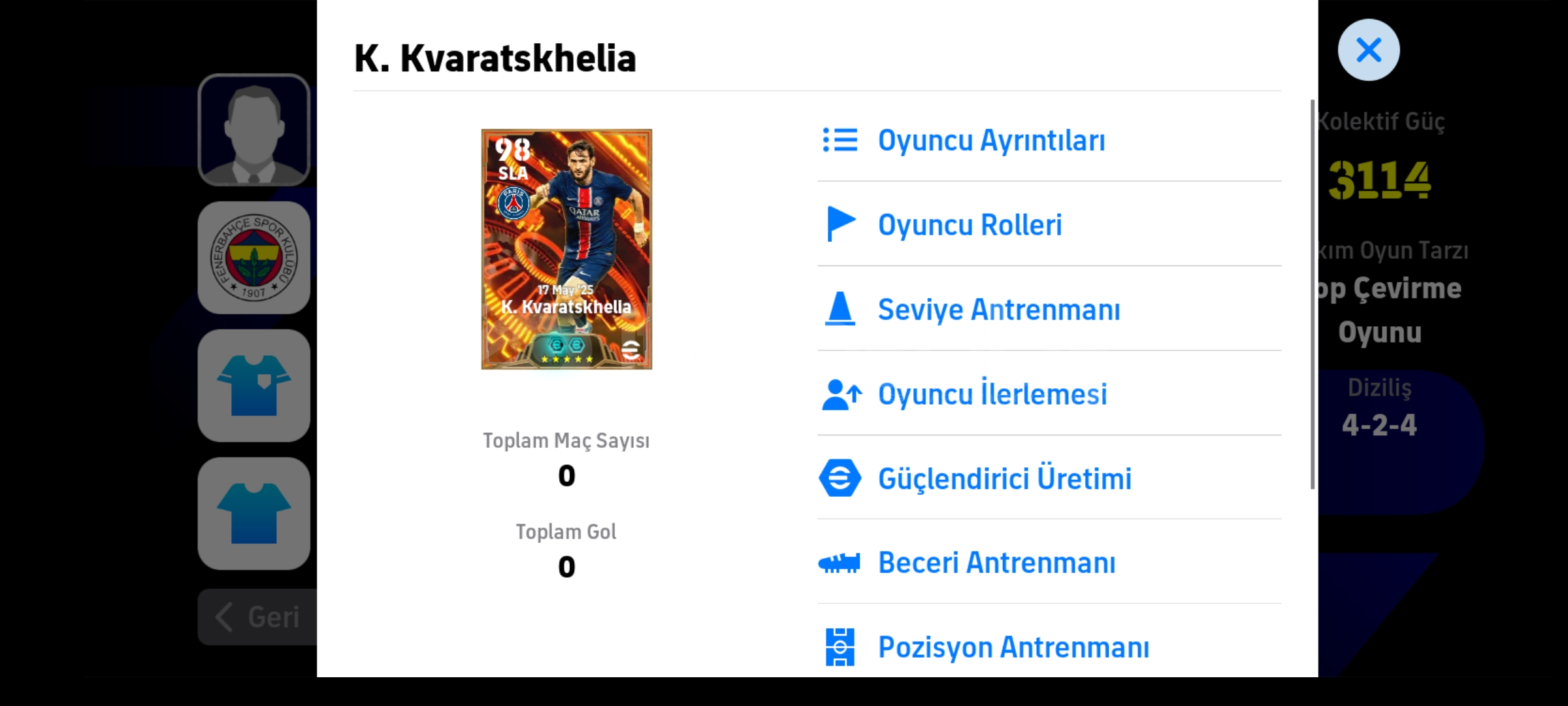
Task: Tap the Geri back button
Action: [257, 617]
